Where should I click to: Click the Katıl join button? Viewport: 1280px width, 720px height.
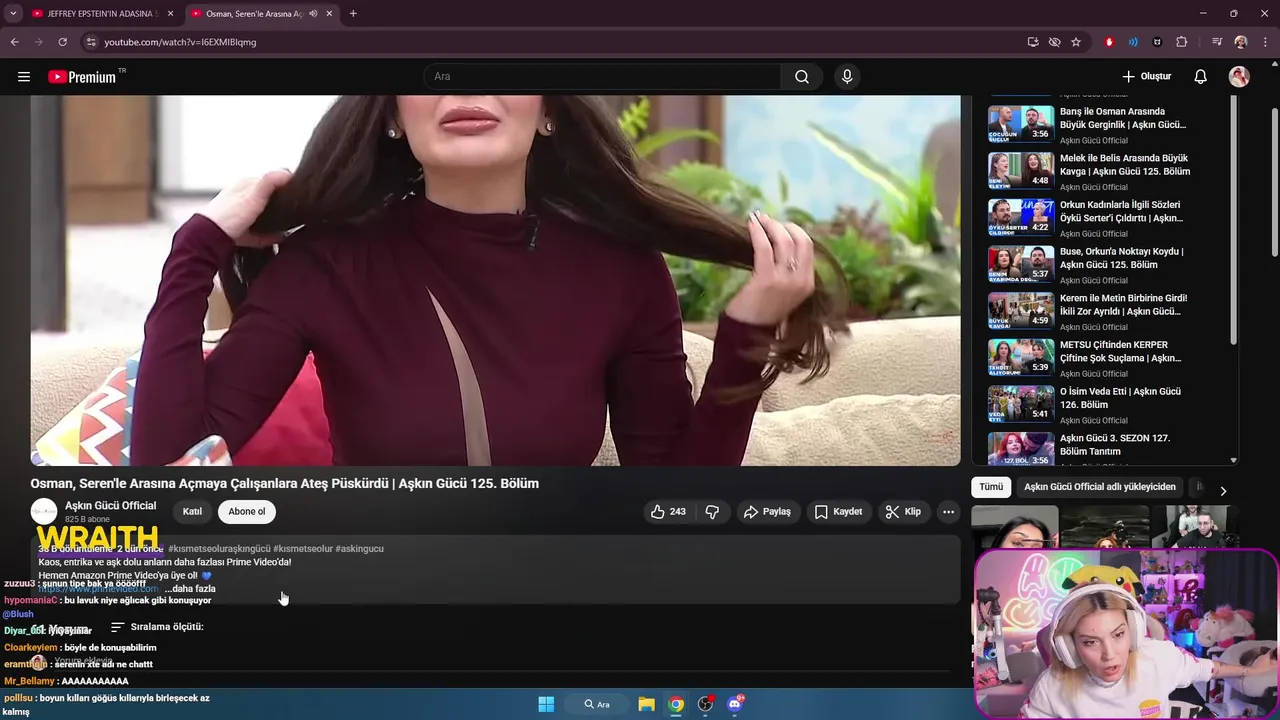pyautogui.click(x=192, y=511)
